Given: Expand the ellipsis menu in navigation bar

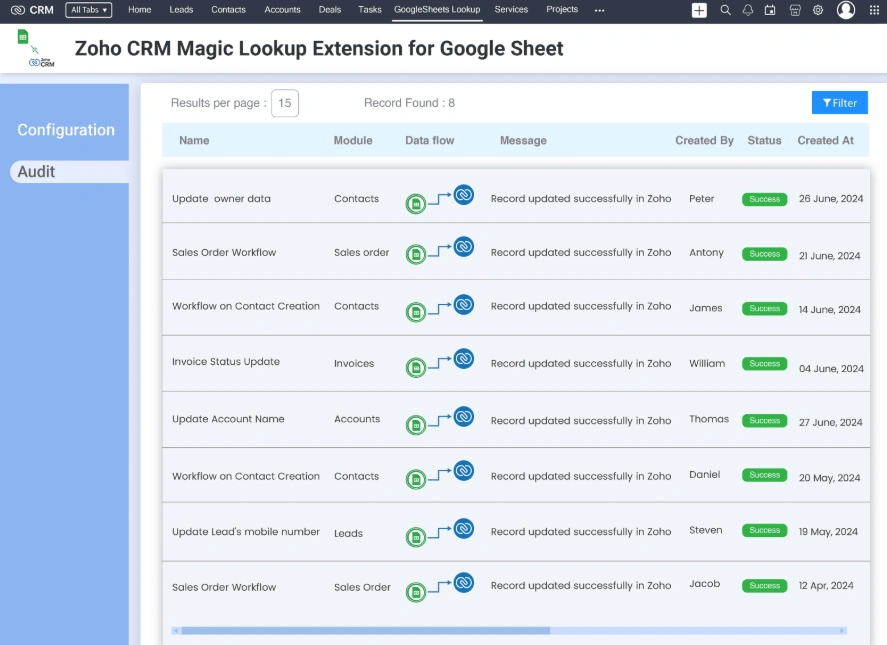Looking at the screenshot, I should [599, 11].
